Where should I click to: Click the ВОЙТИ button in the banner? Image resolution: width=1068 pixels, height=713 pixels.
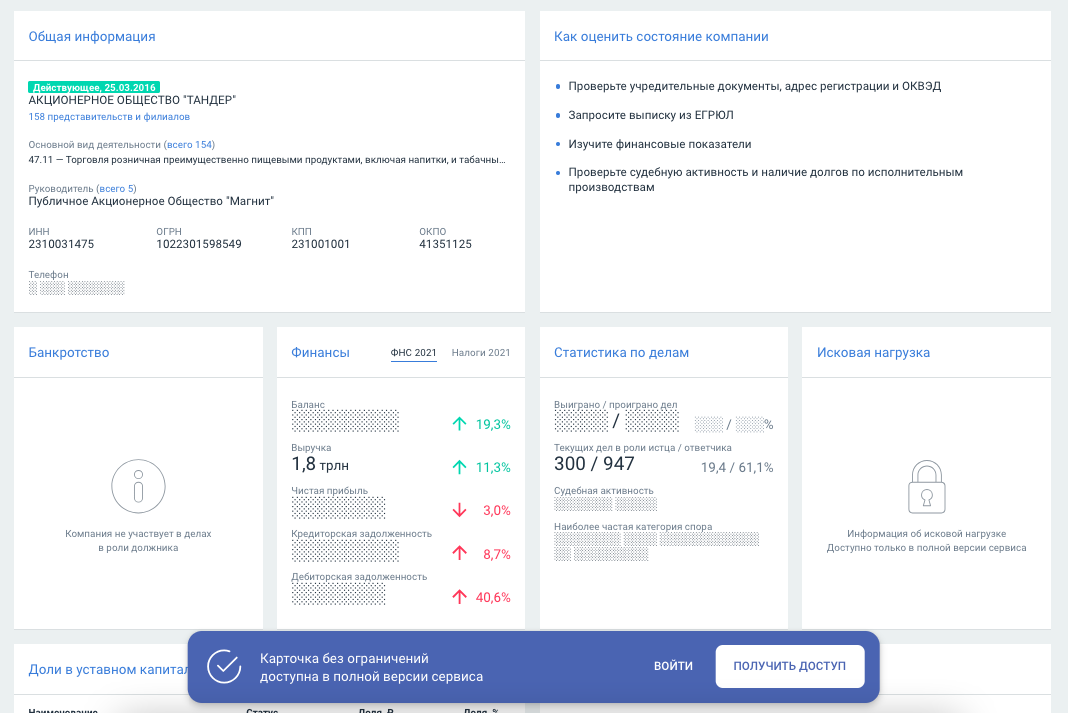(x=673, y=666)
